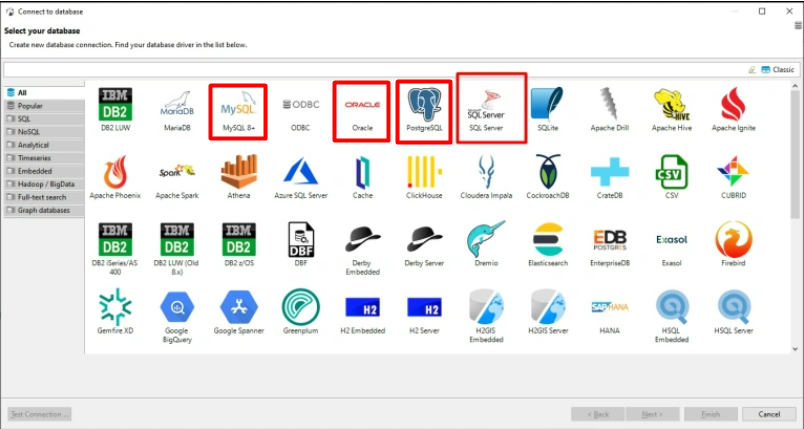Choose the Gemfire XD driver
Image resolution: width=804 pixels, height=429 pixels.
[x=115, y=313]
